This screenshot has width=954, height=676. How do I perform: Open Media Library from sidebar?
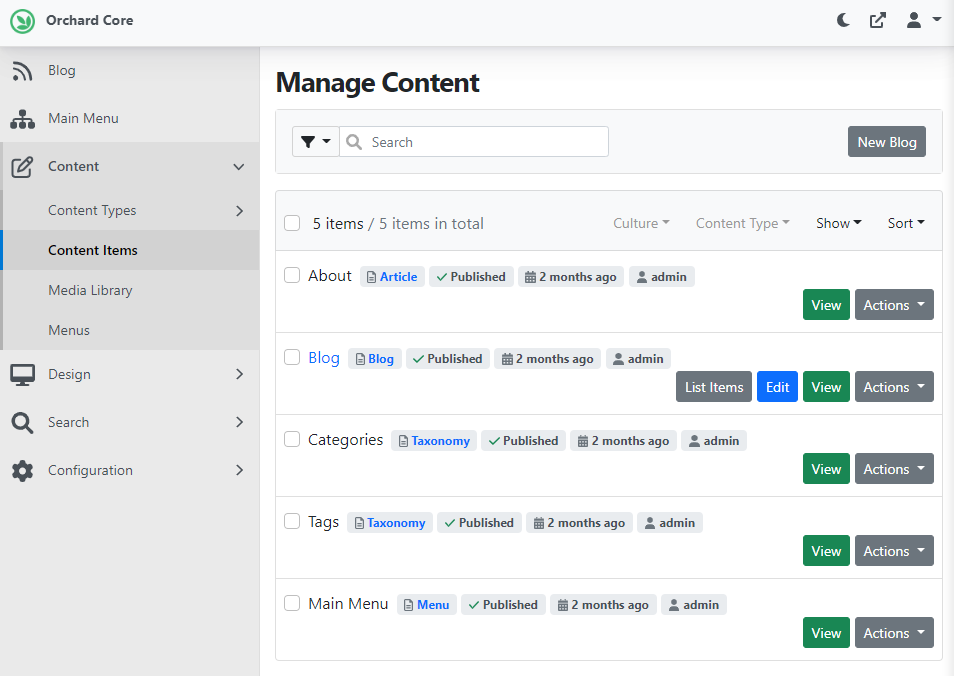tap(130, 290)
